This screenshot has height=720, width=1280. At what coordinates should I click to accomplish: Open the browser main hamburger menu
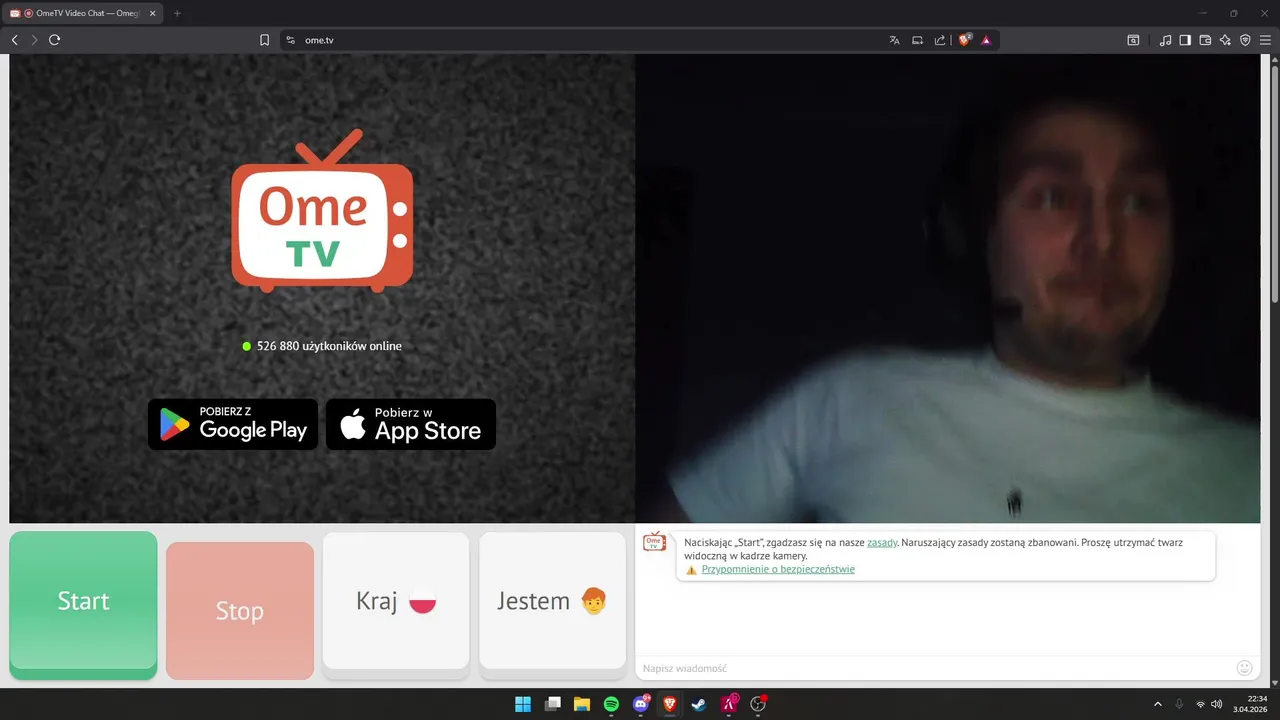[x=1265, y=40]
